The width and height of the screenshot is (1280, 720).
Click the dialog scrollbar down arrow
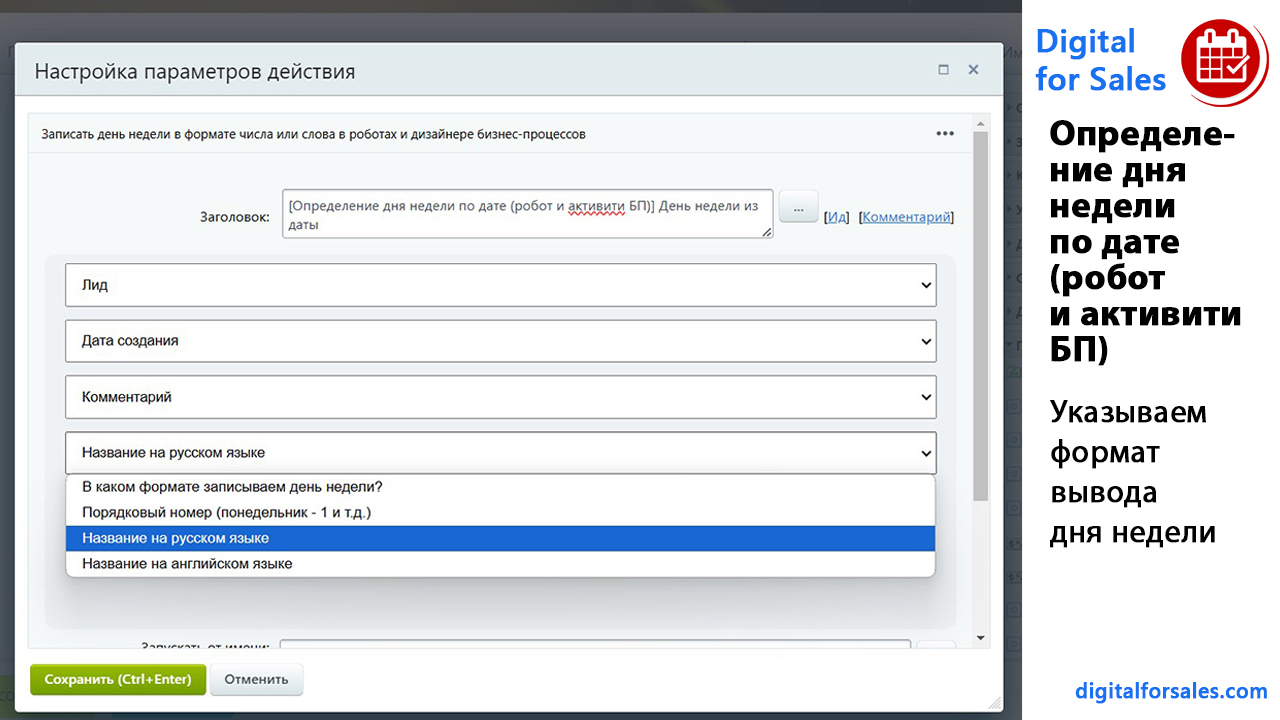pos(980,637)
